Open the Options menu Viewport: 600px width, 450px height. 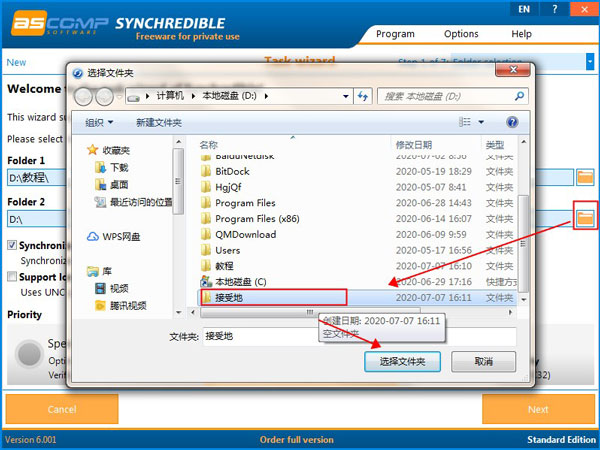[461, 34]
